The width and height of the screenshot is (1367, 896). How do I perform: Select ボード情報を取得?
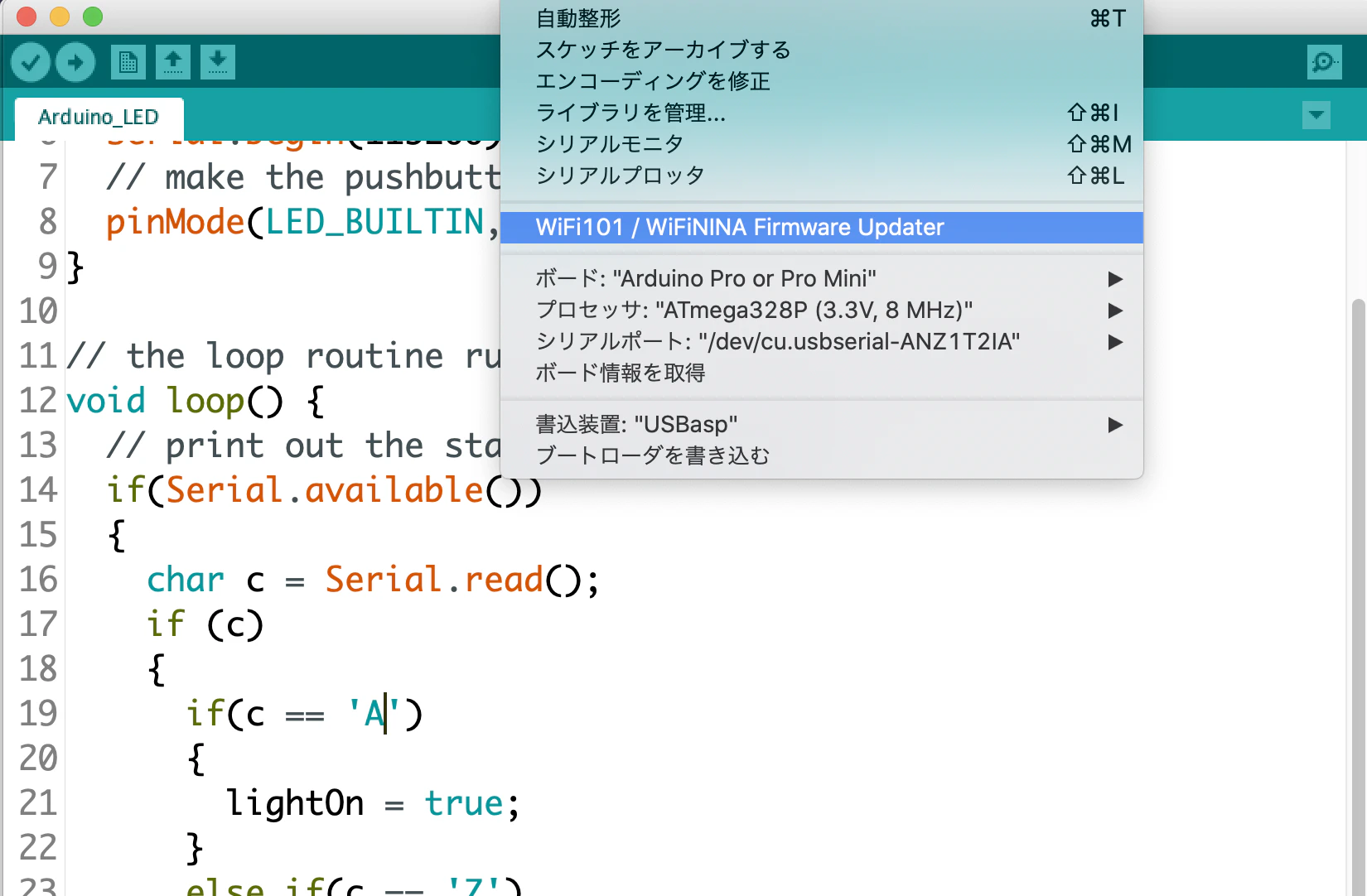tap(822, 373)
